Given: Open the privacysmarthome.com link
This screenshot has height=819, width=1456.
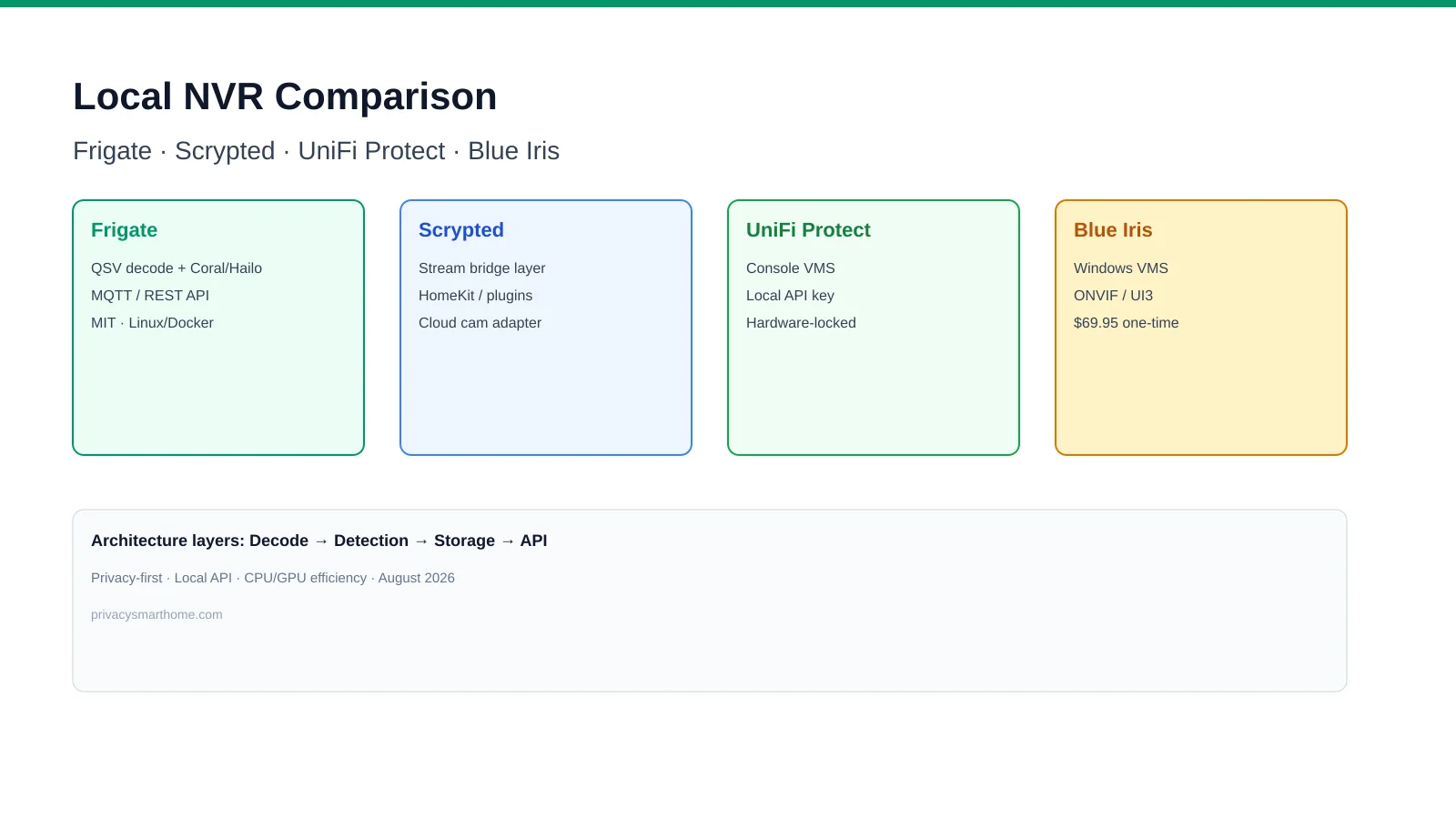Looking at the screenshot, I should pos(157,615).
